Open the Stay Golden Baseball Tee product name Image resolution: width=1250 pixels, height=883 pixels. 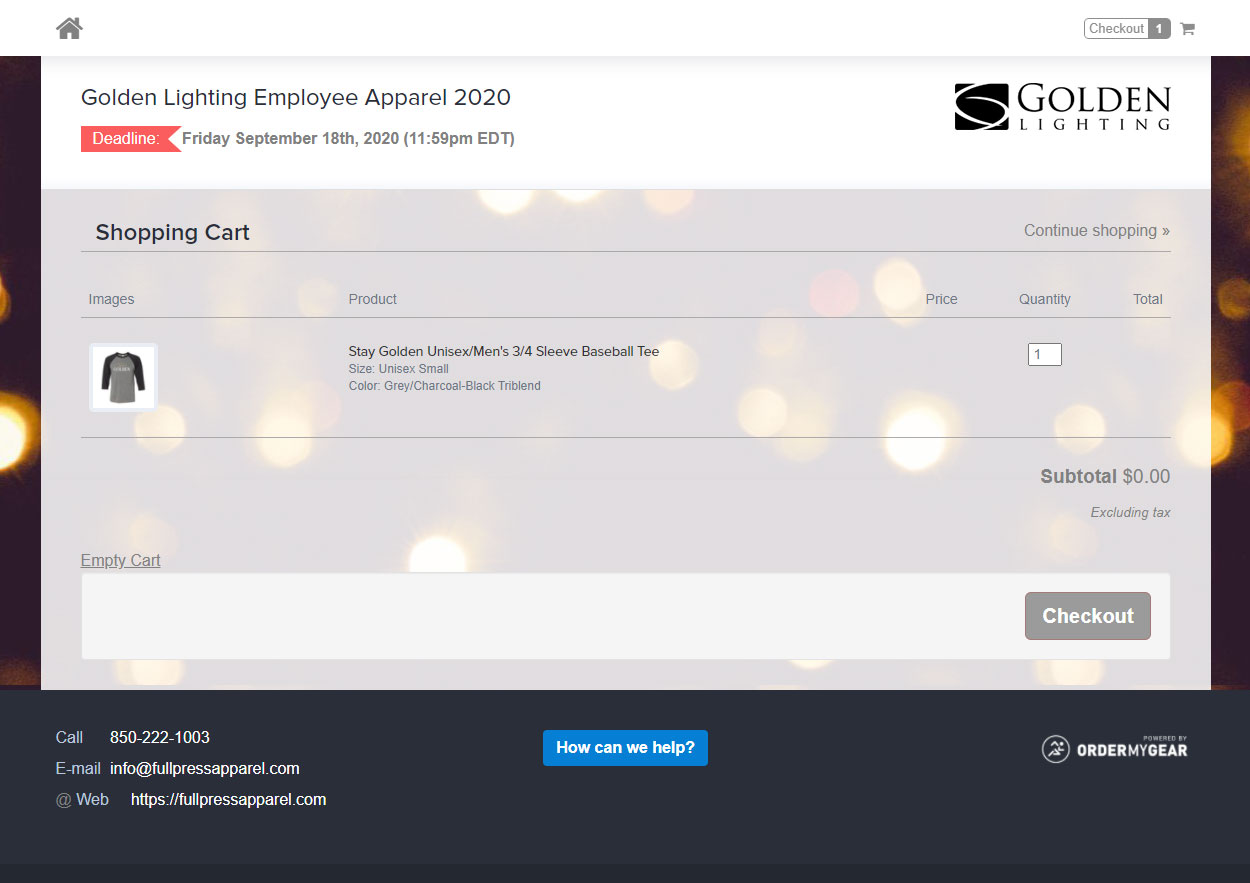point(503,351)
